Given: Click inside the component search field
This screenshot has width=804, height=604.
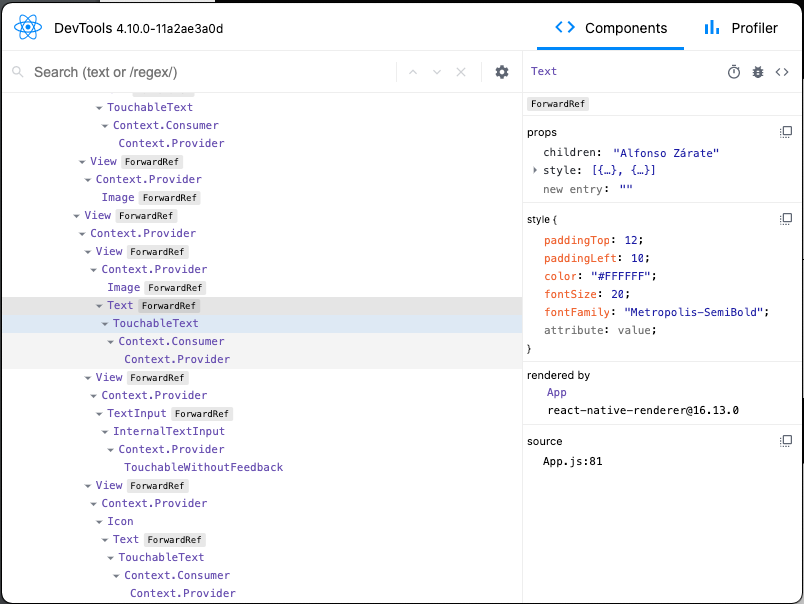Looking at the screenshot, I should pyautogui.click(x=200, y=73).
